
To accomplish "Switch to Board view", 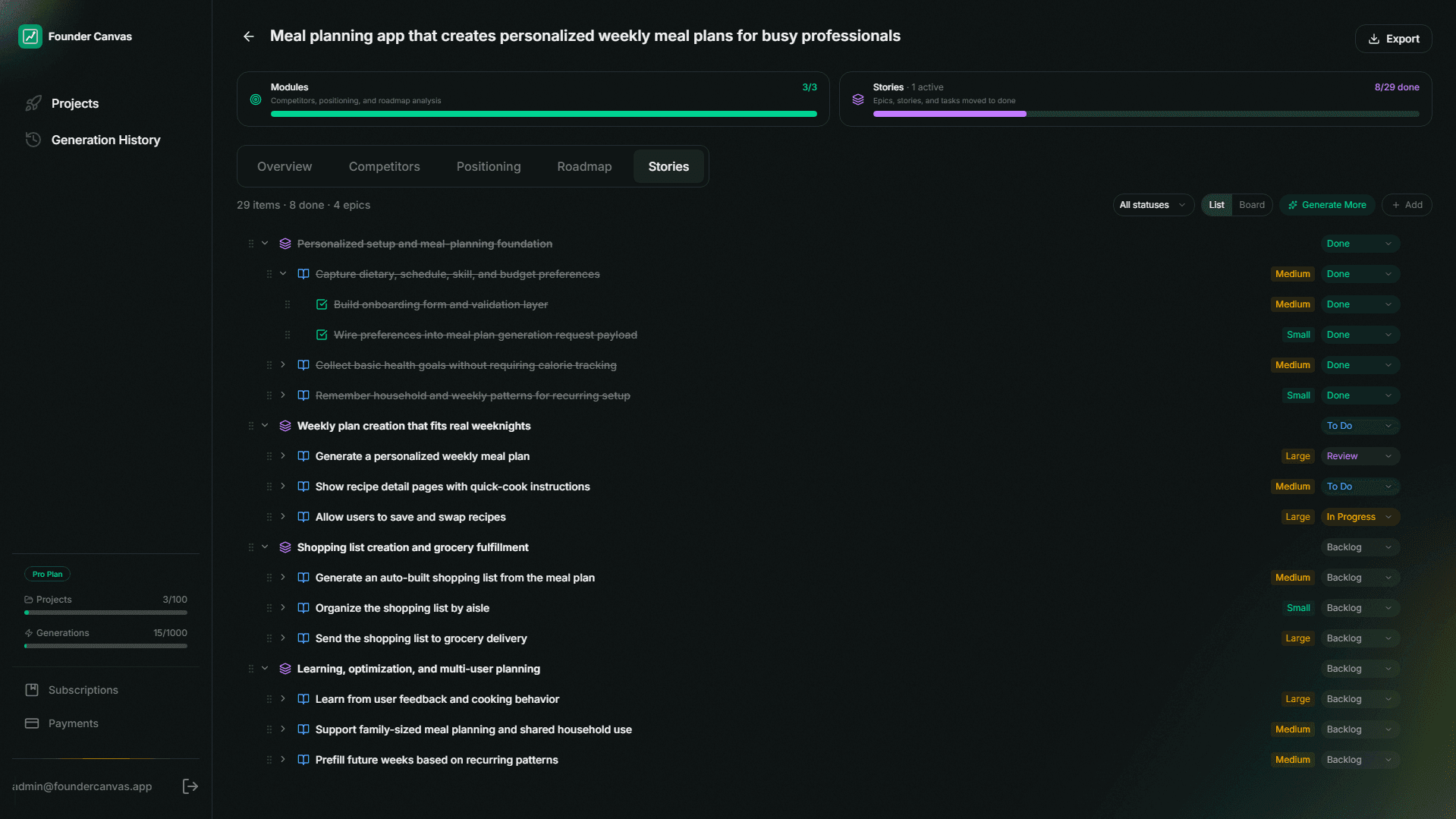I will coord(1251,205).
